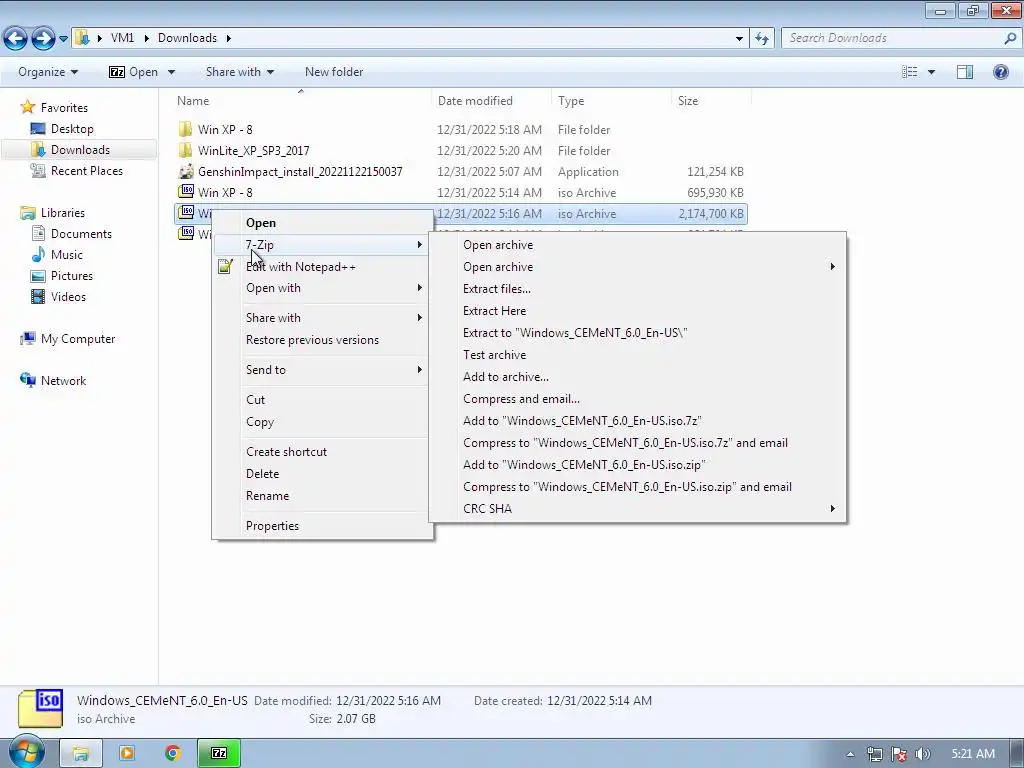Click the Win XP - 8 folder icon

186,129
